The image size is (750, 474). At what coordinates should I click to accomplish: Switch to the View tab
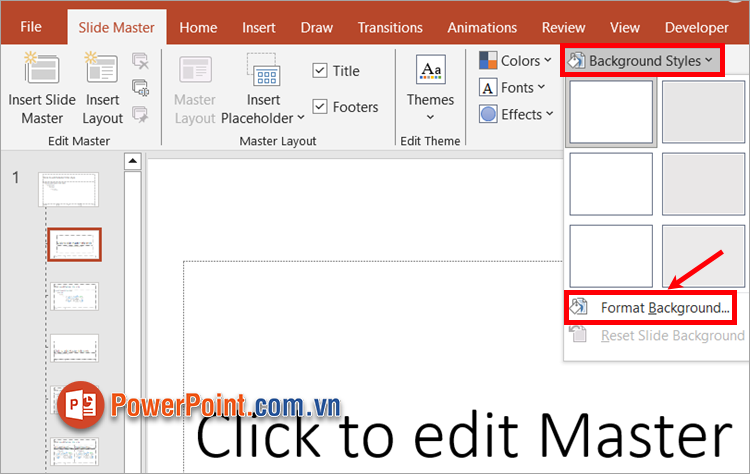pyautogui.click(x=624, y=28)
